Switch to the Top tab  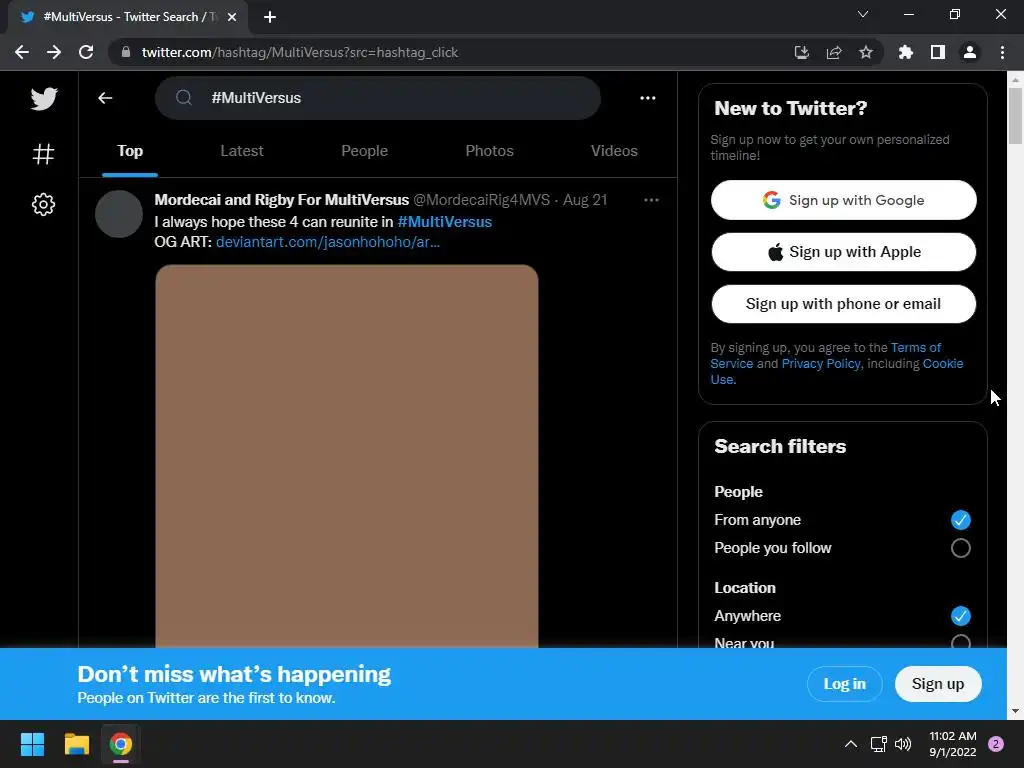(130, 151)
